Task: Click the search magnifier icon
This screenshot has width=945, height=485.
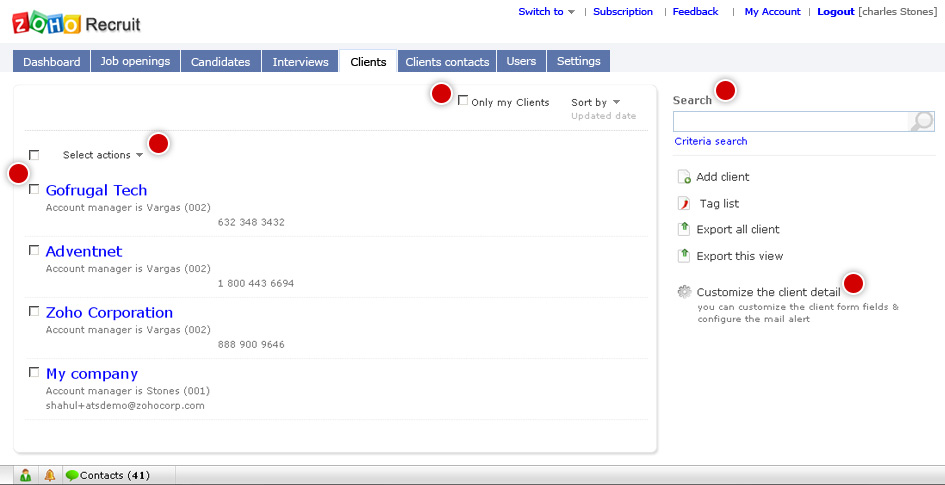Action: [921, 122]
